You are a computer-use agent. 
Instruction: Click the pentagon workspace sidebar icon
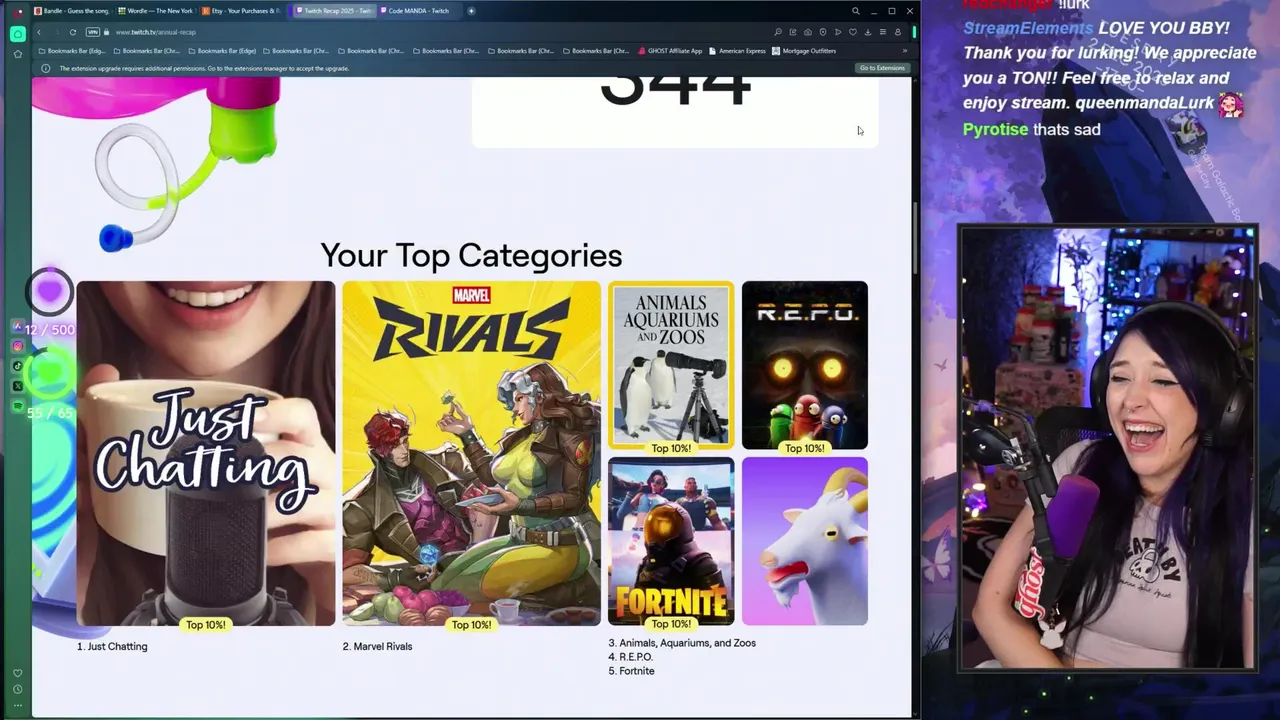pyautogui.click(x=18, y=53)
